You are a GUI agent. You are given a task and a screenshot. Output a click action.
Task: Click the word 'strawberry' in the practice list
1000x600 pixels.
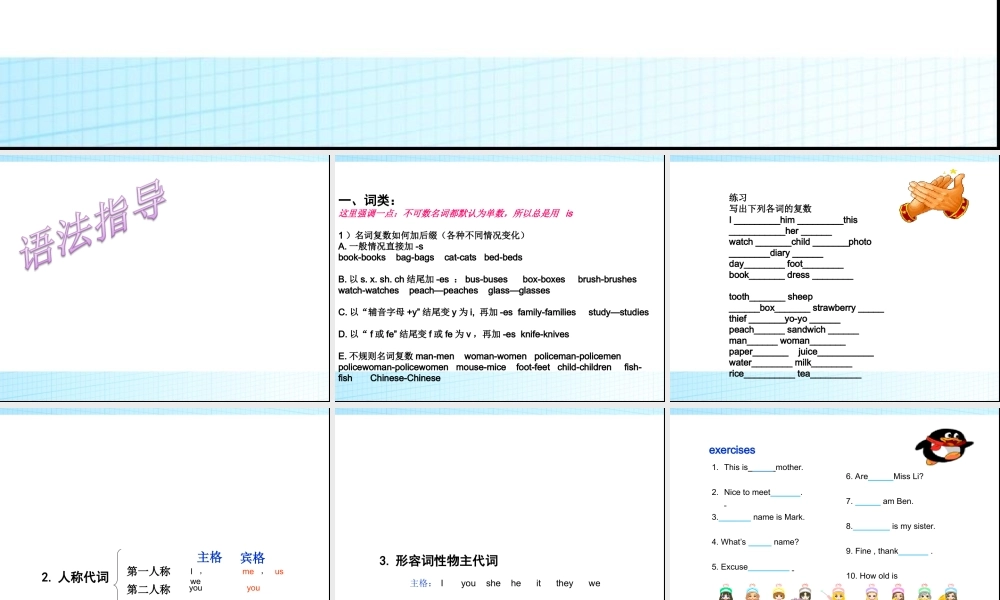point(834,308)
